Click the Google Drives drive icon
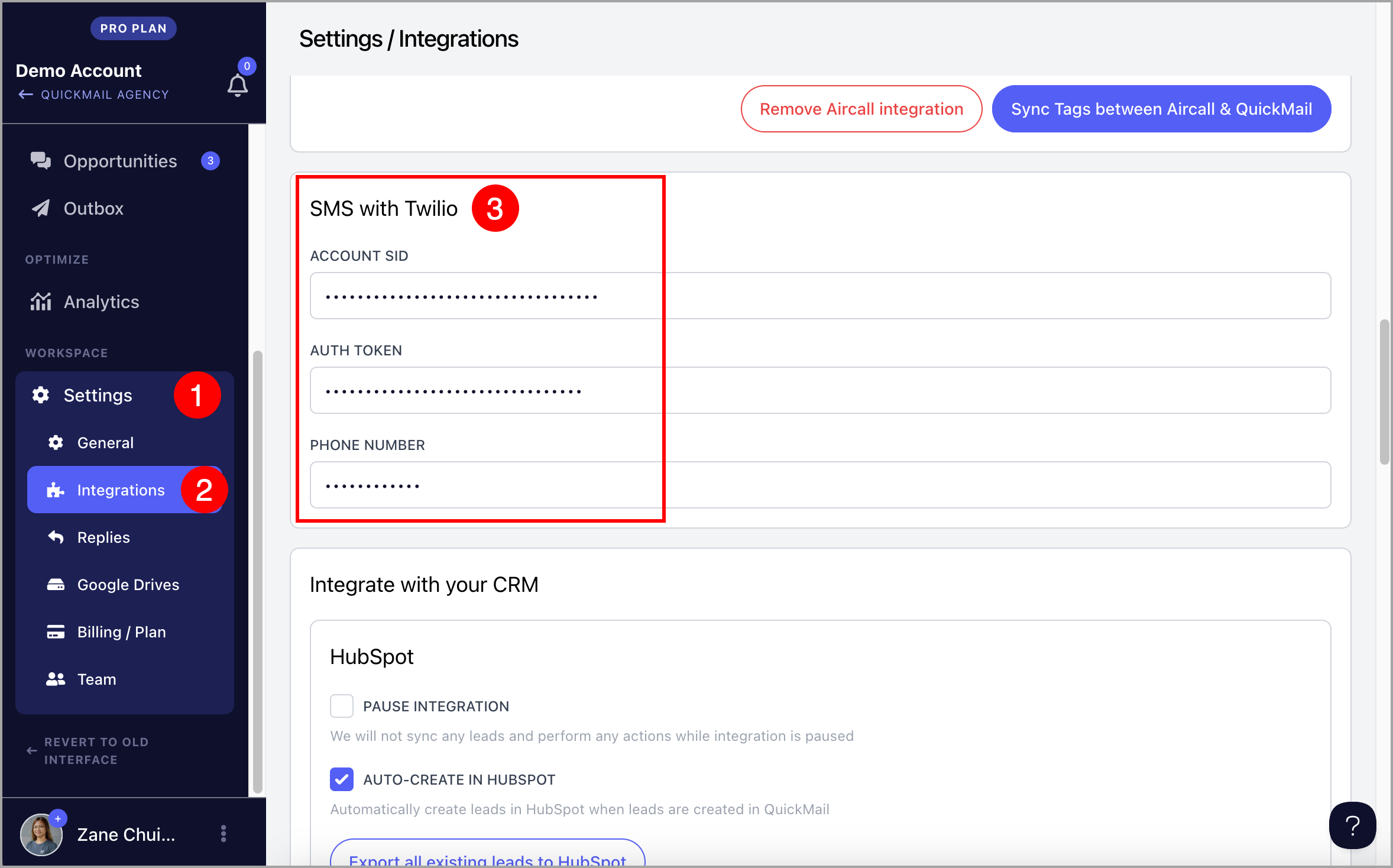 click(x=56, y=584)
